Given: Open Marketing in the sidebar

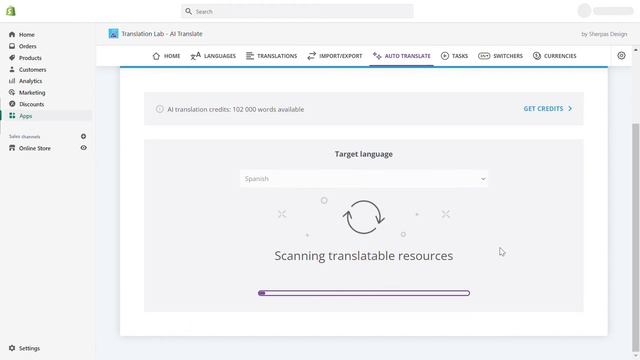Looking at the screenshot, I should (32, 93).
